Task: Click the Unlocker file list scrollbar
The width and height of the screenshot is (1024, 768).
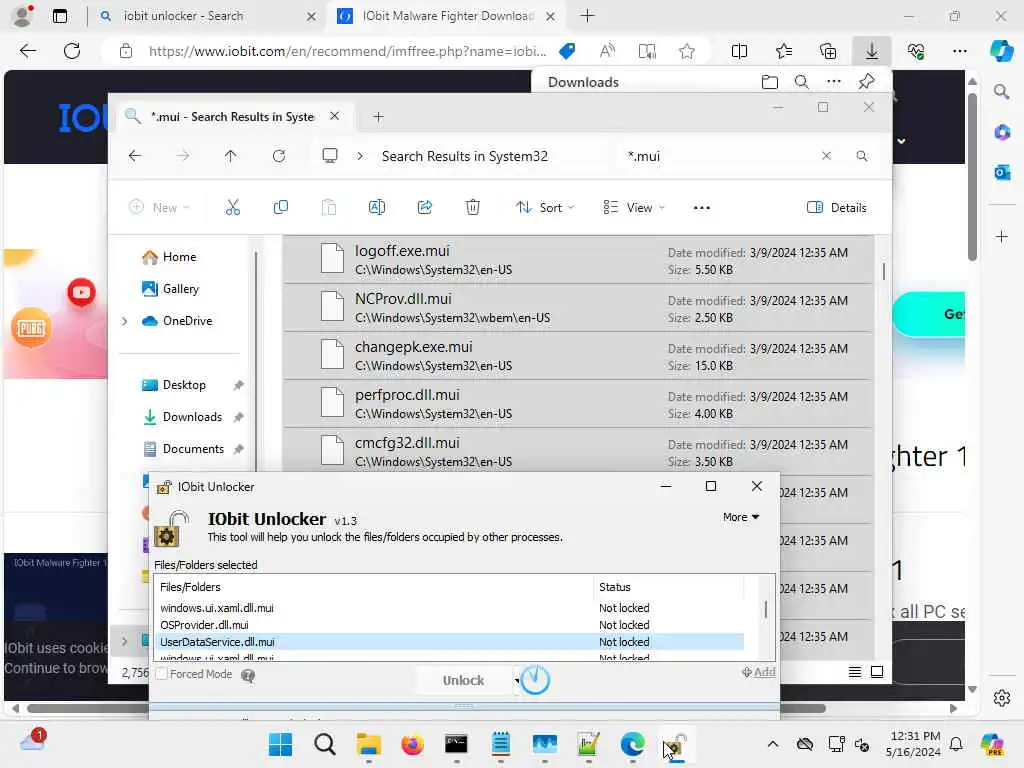Action: pos(765,609)
